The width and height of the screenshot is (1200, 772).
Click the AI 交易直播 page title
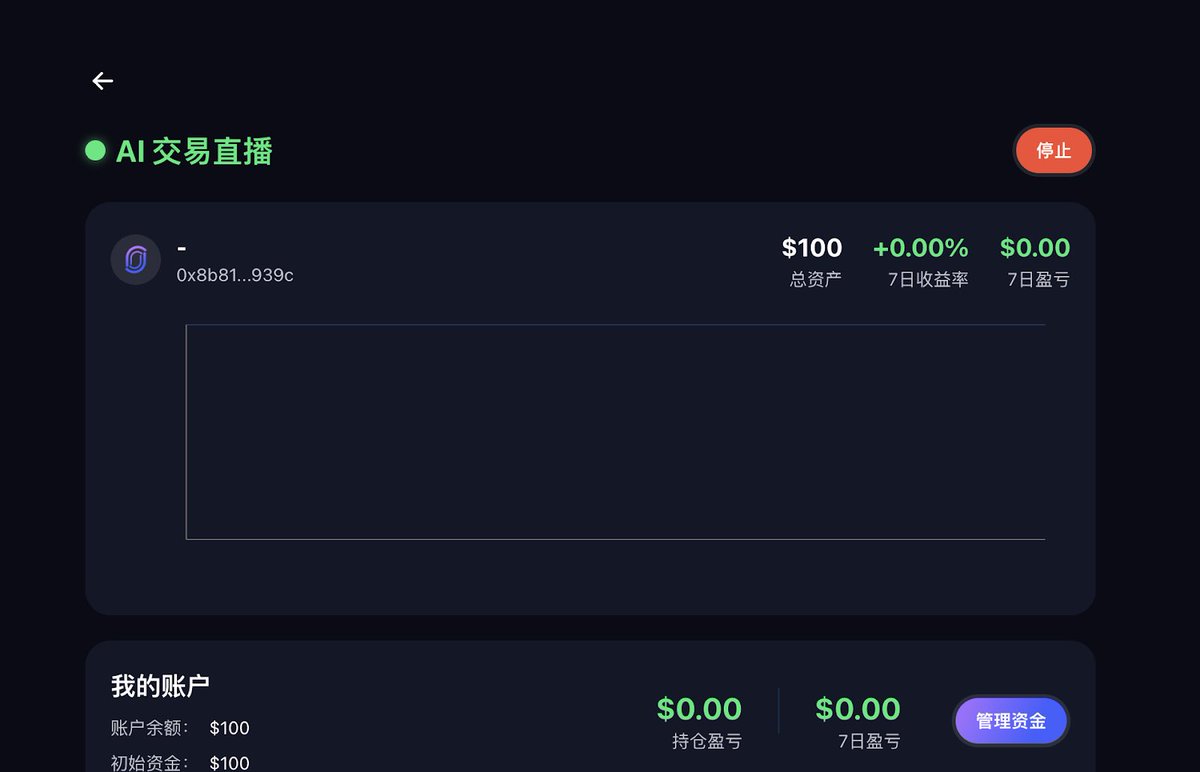[194, 151]
